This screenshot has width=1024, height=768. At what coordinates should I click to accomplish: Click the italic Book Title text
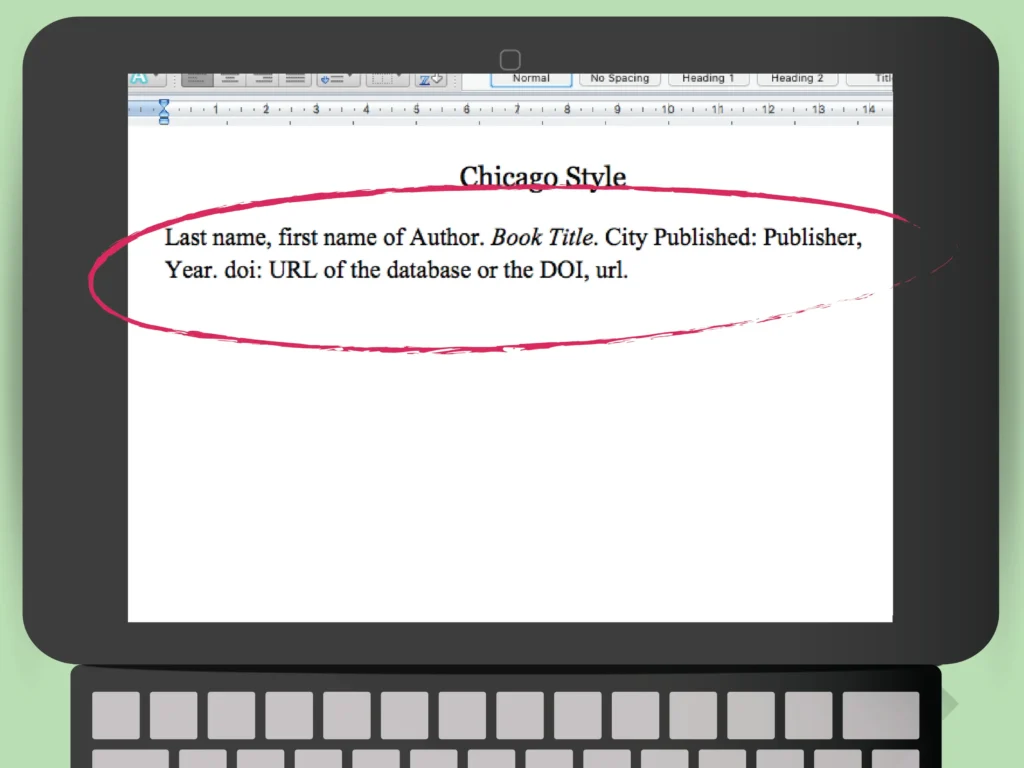click(x=543, y=238)
